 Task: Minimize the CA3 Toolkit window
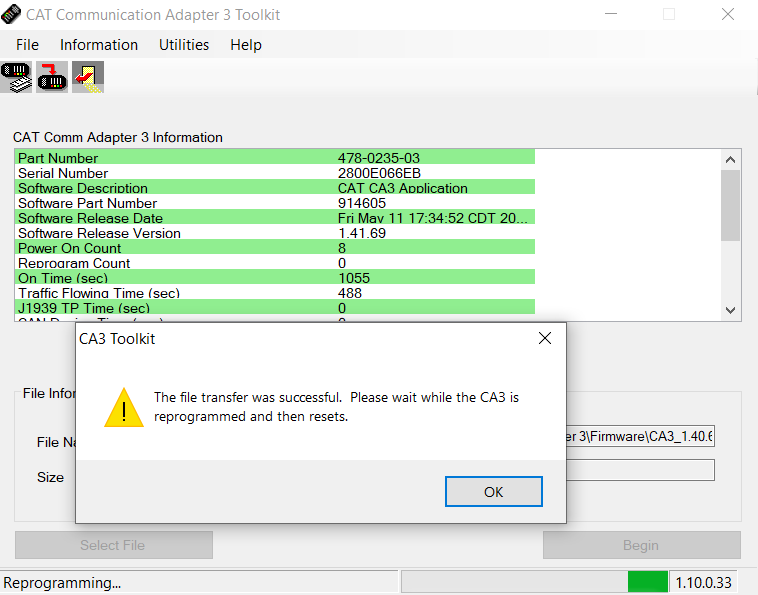pyautogui.click(x=611, y=14)
